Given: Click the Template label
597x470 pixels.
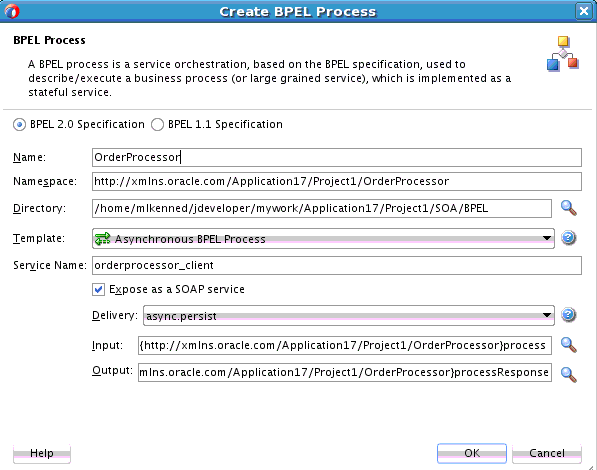Looking at the screenshot, I should coord(39,239).
